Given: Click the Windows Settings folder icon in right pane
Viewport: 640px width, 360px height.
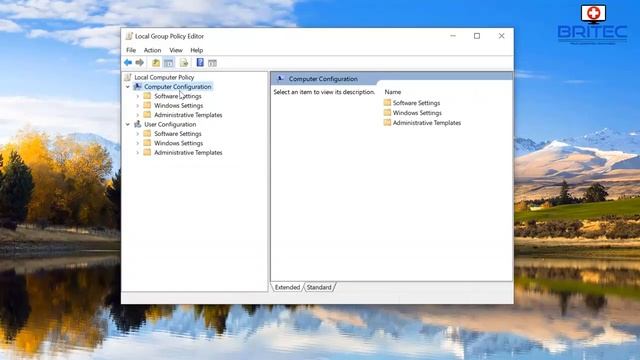Looking at the screenshot, I should [x=387, y=112].
